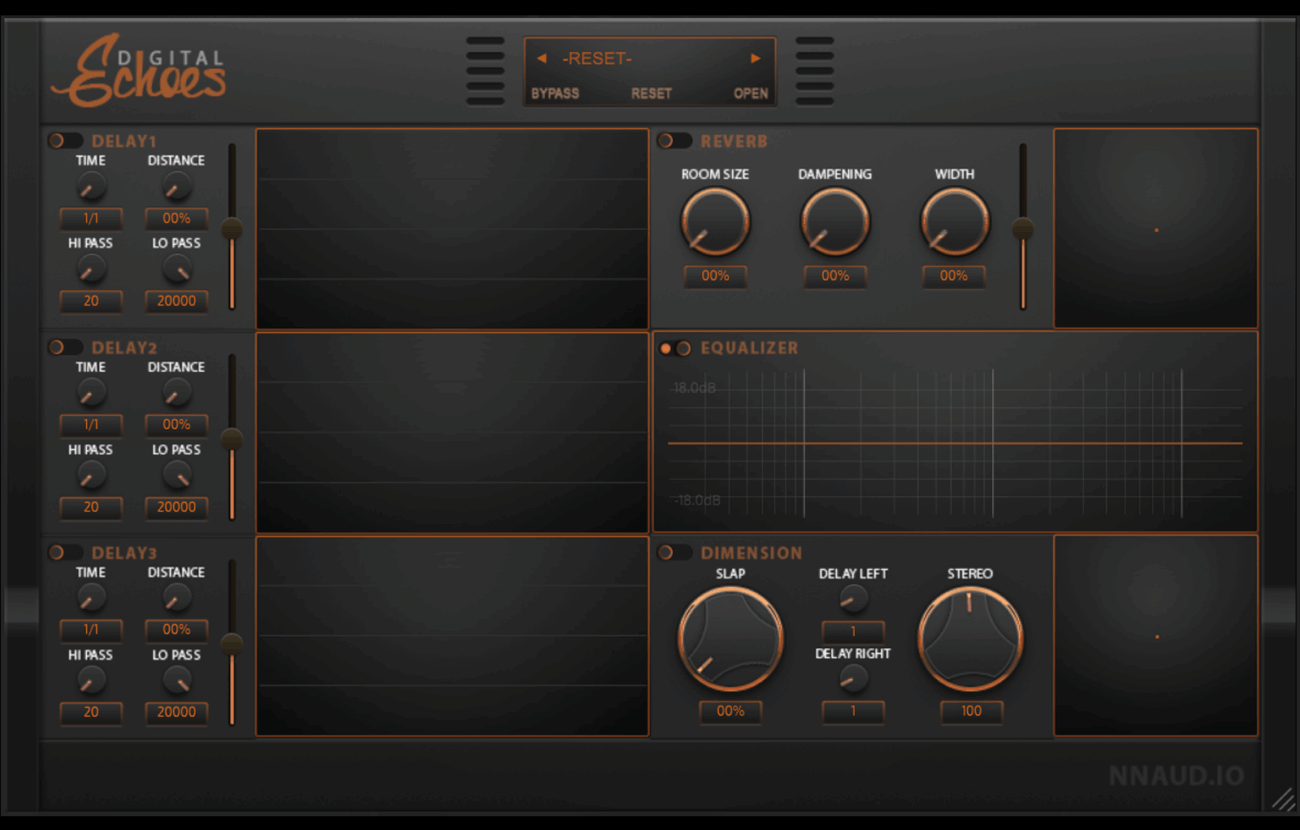
Task: Click the Delay3 Time knob
Action: click(x=91, y=598)
